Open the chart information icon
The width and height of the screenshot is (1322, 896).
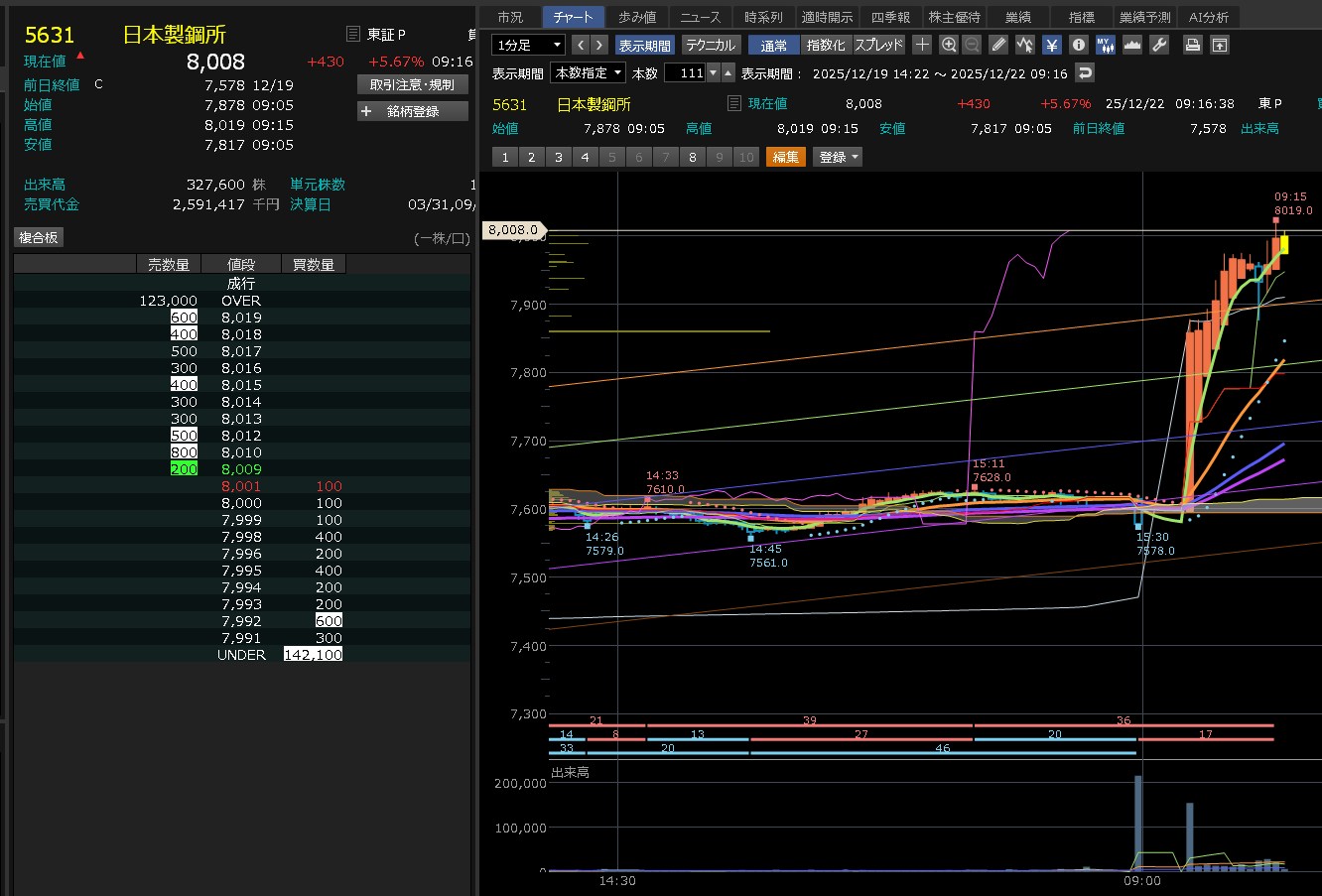1079,45
